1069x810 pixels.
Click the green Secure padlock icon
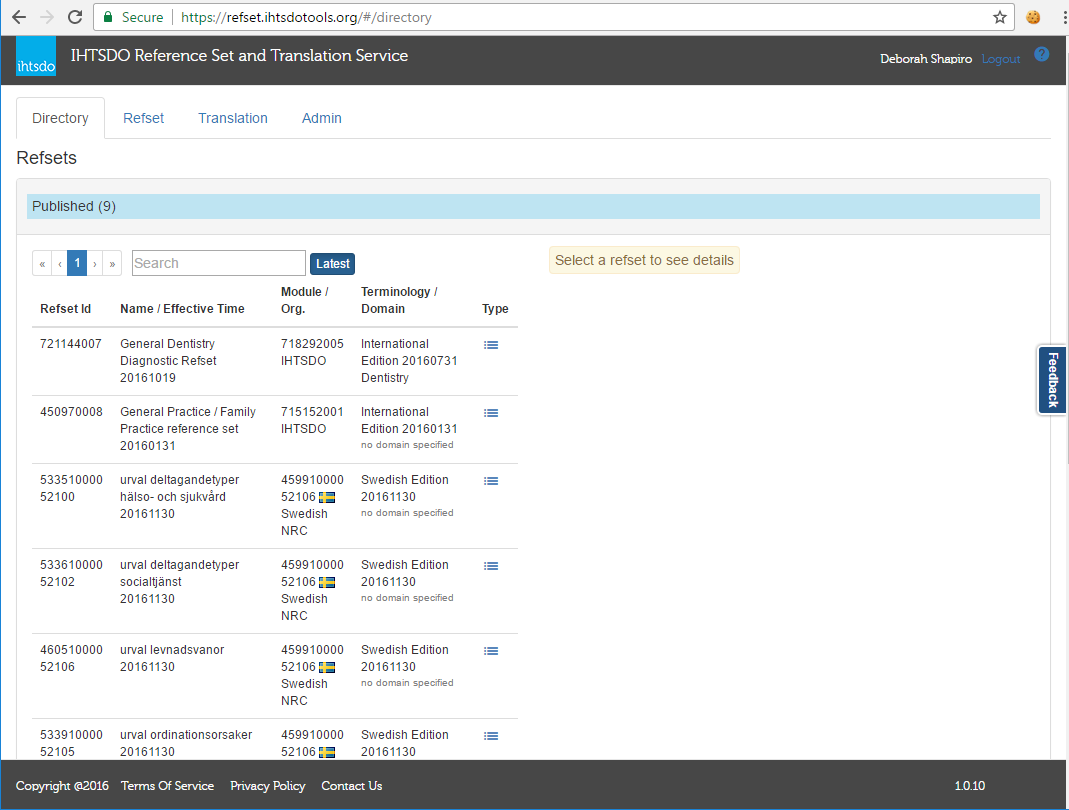(x=108, y=17)
